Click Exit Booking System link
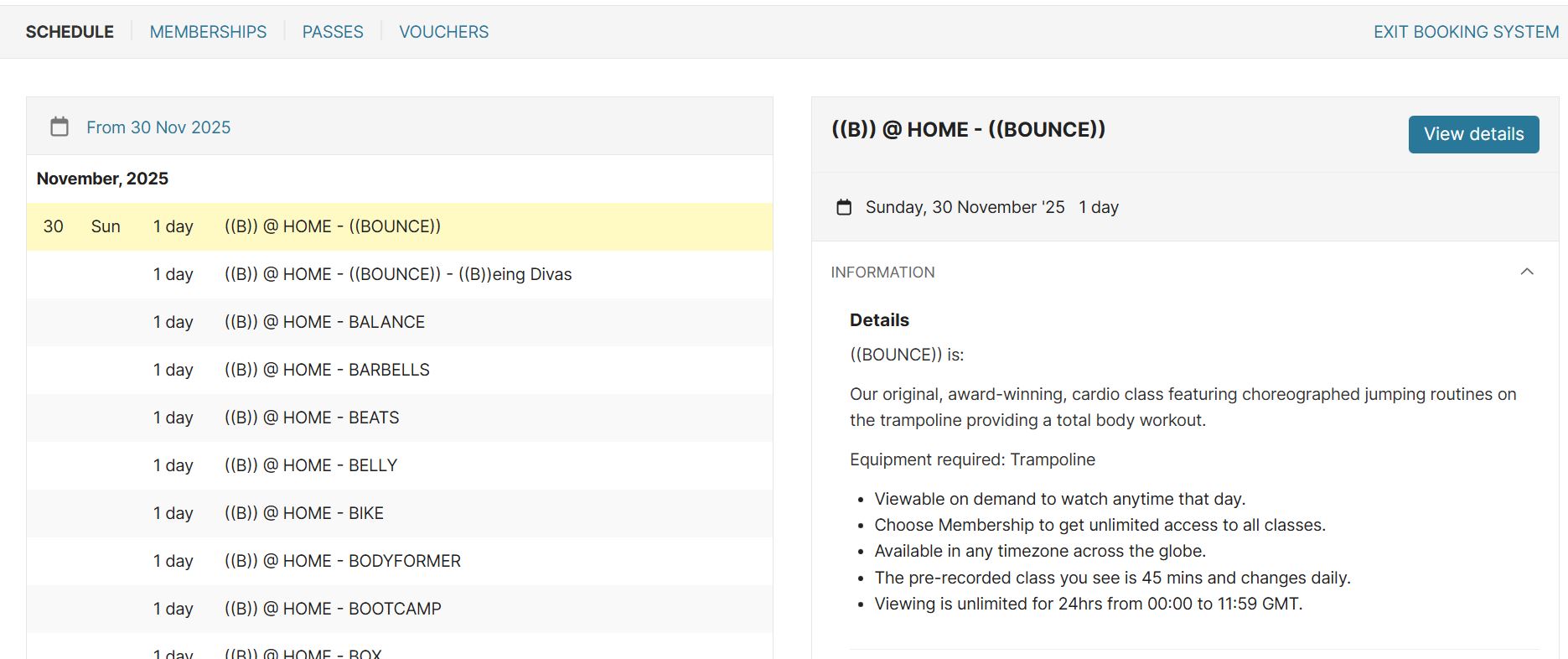This screenshot has width=1568, height=659. click(x=1466, y=32)
